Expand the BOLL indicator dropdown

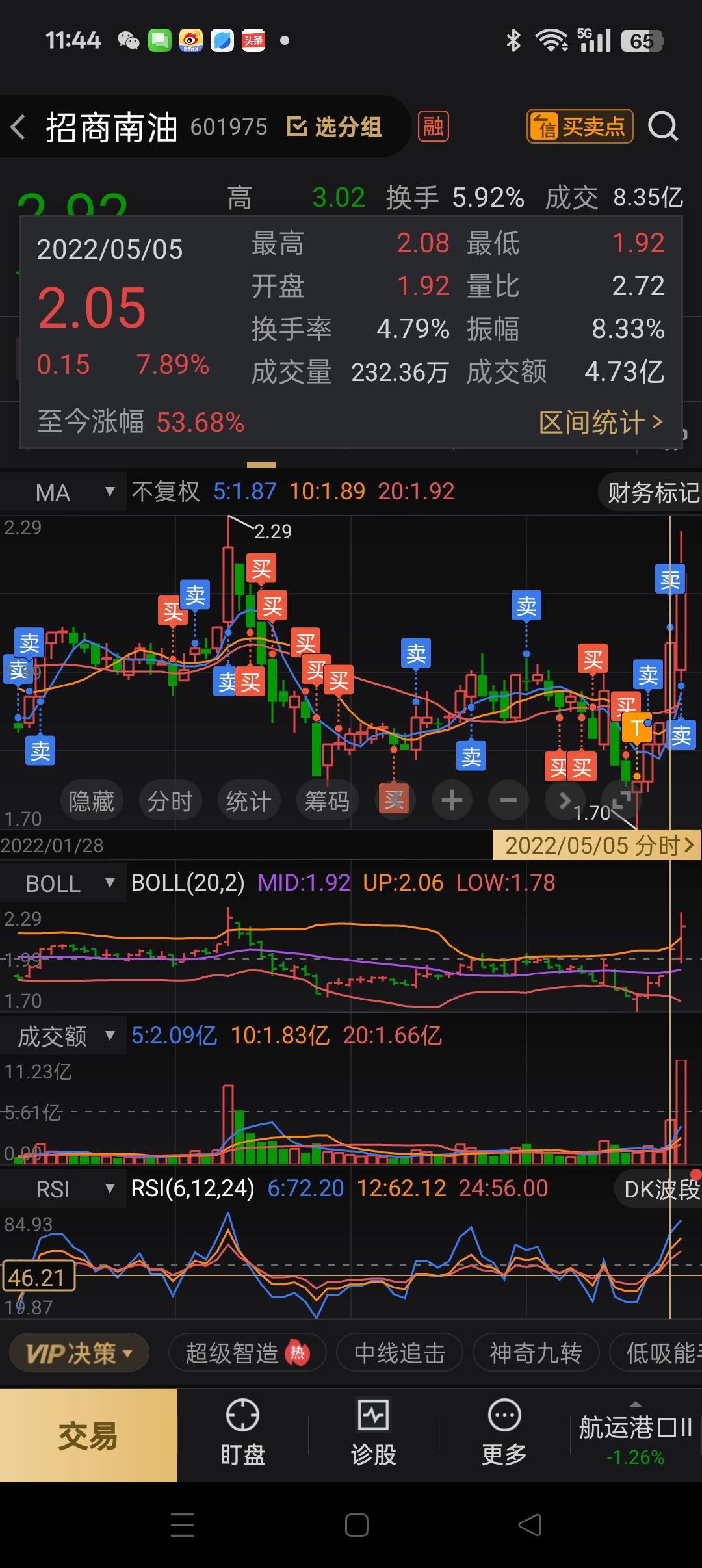(x=63, y=883)
